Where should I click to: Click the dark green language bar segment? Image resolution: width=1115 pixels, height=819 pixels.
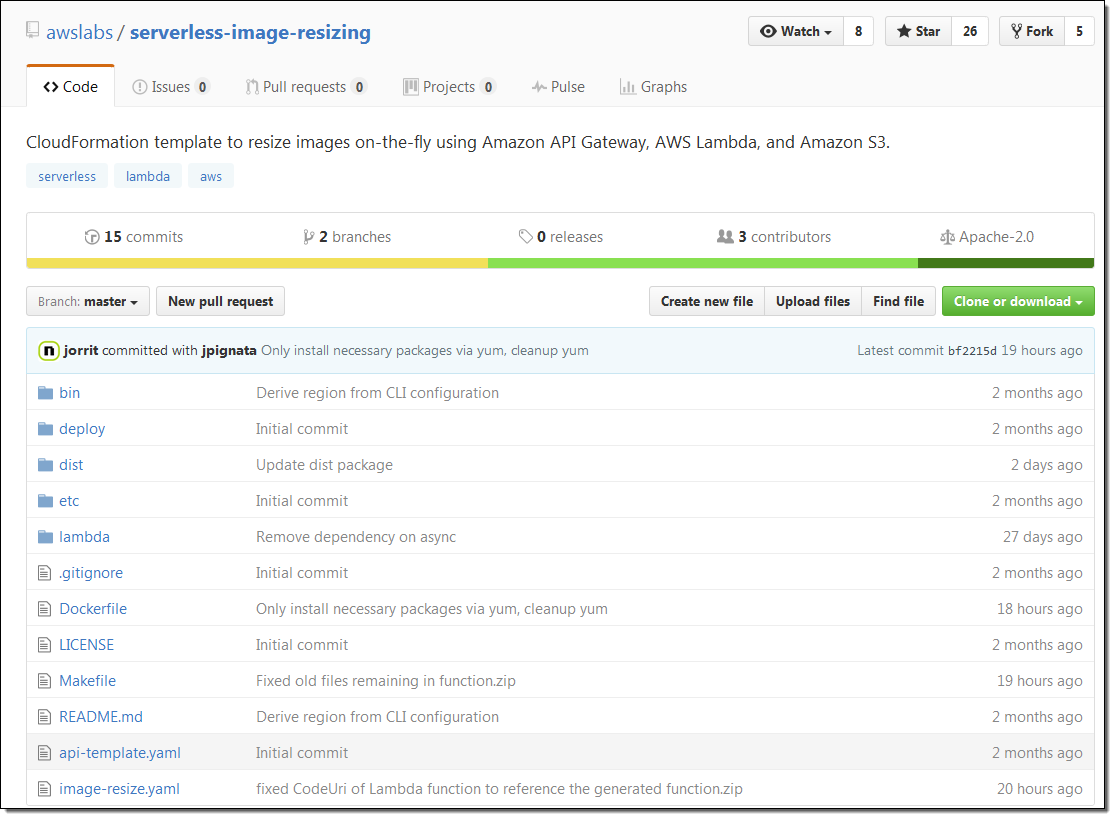[x=1006, y=264]
